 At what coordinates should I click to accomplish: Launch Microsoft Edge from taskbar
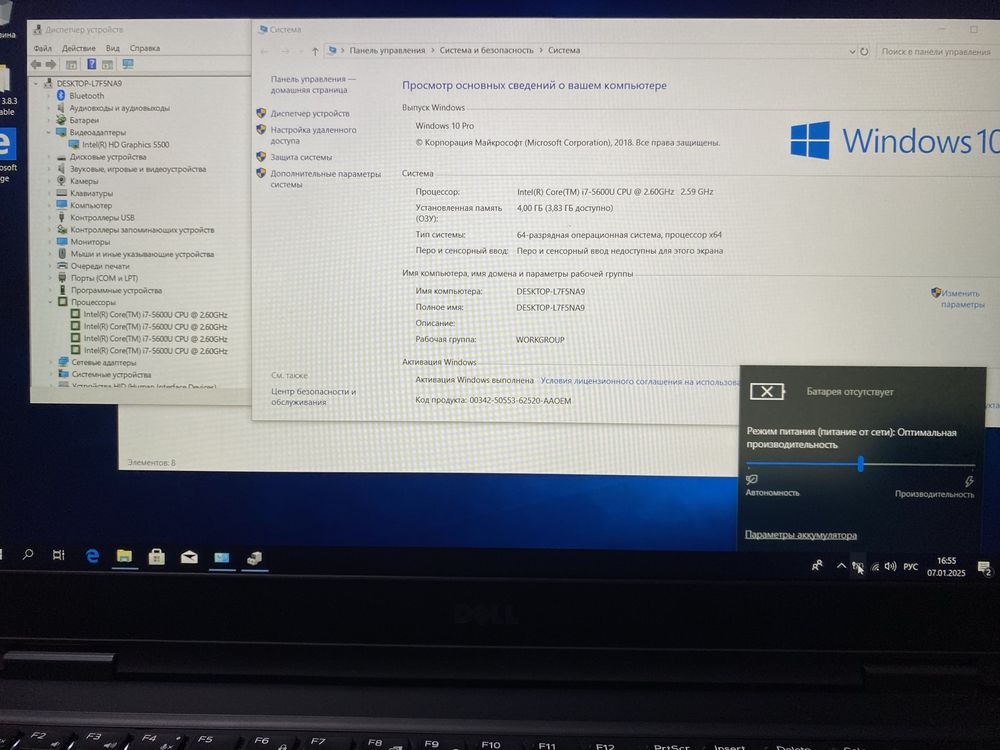(92, 556)
